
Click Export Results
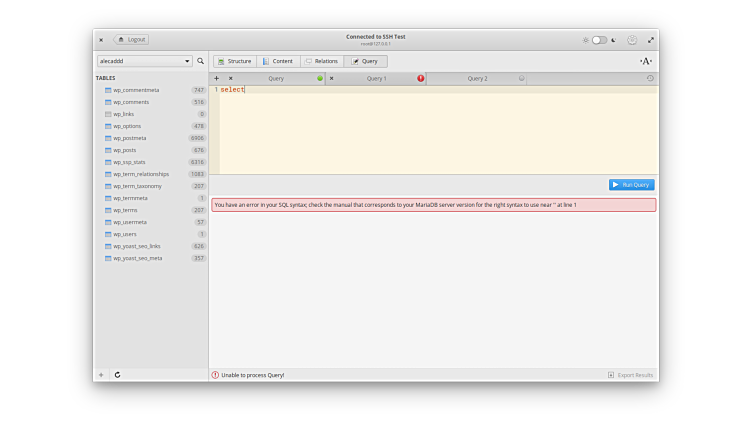click(630, 375)
